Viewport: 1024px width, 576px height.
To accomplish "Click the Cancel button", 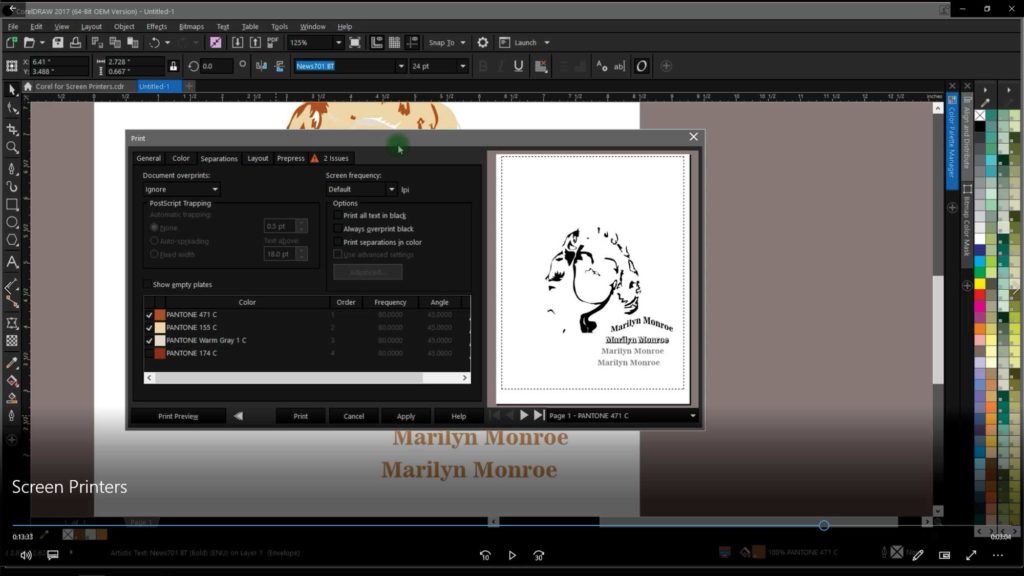I will [354, 416].
